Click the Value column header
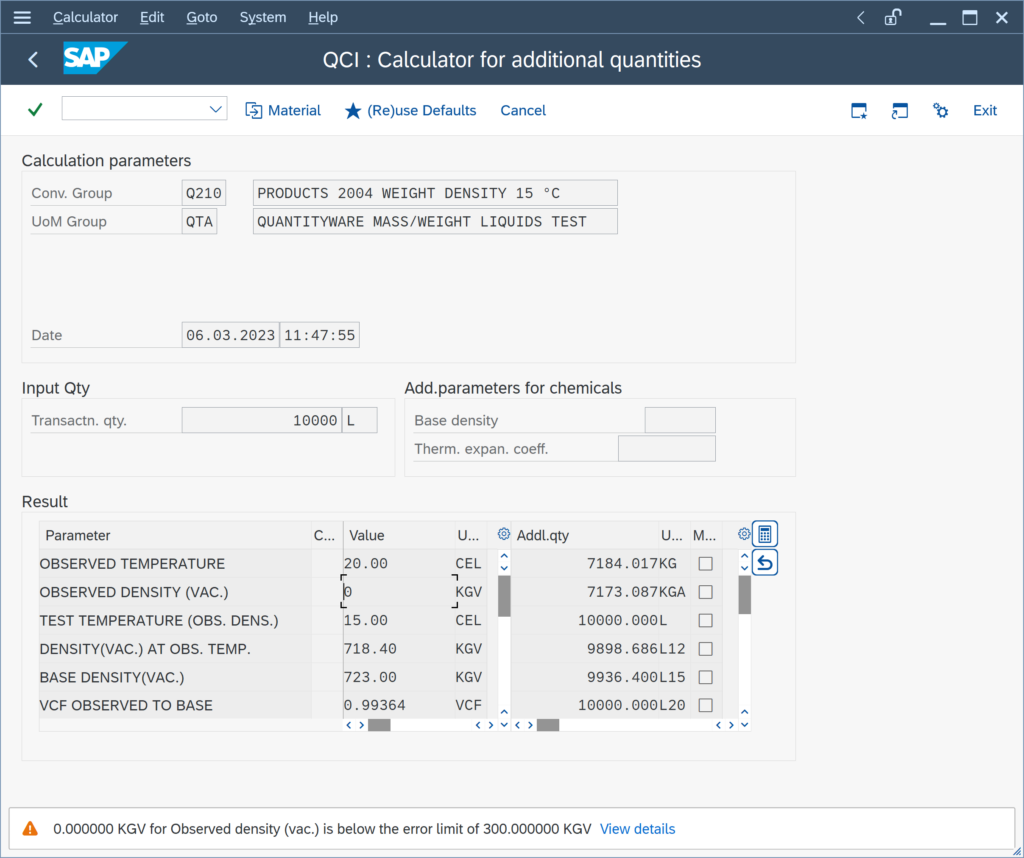Viewport: 1024px width, 858px height. 398,535
